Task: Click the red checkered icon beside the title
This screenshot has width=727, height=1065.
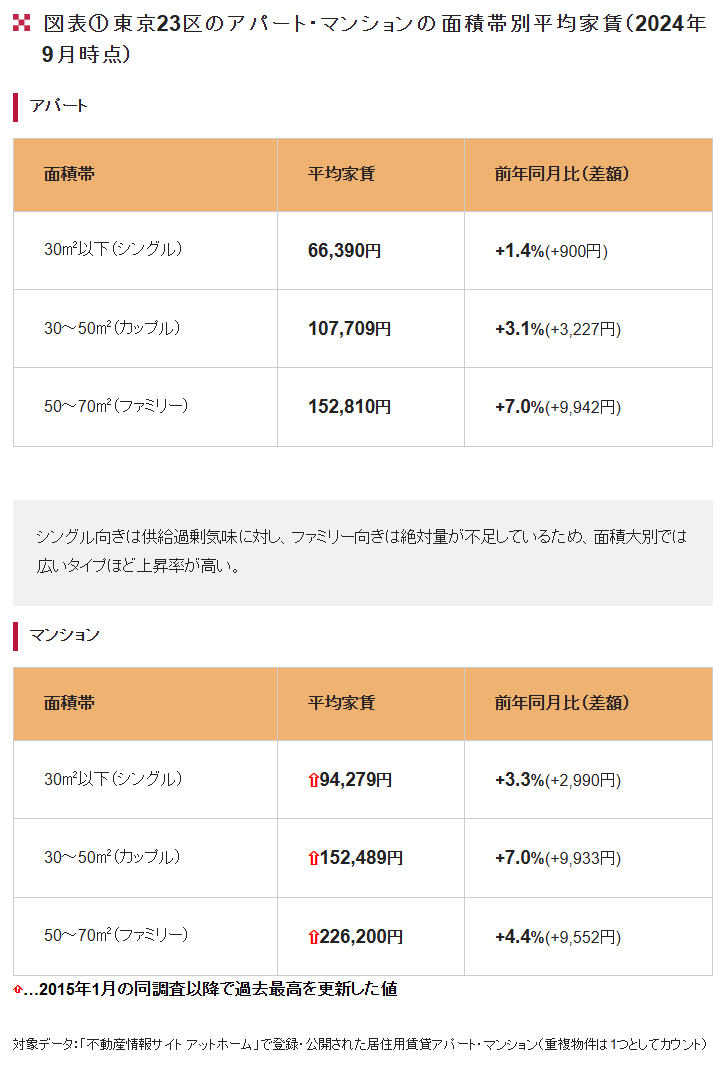Action: tap(21, 22)
